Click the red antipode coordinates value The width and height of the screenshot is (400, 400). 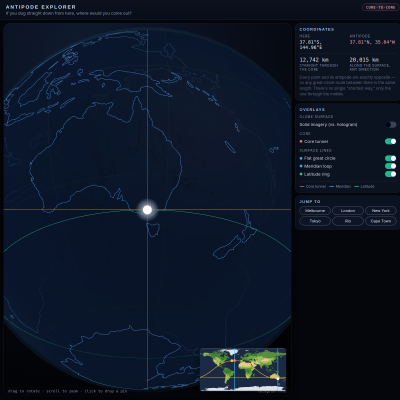pos(372,42)
